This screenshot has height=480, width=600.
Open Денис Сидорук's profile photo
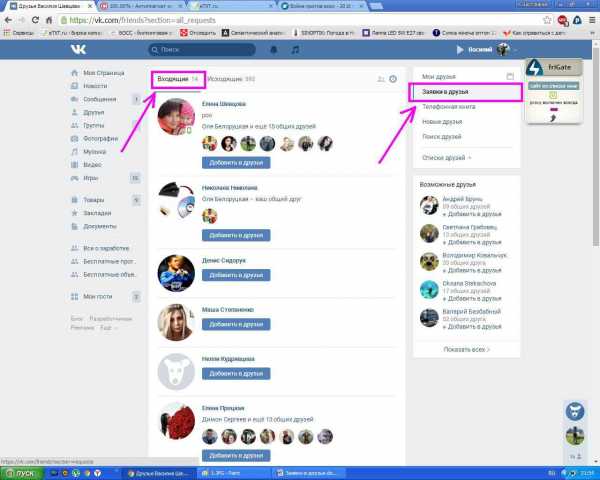click(x=176, y=273)
